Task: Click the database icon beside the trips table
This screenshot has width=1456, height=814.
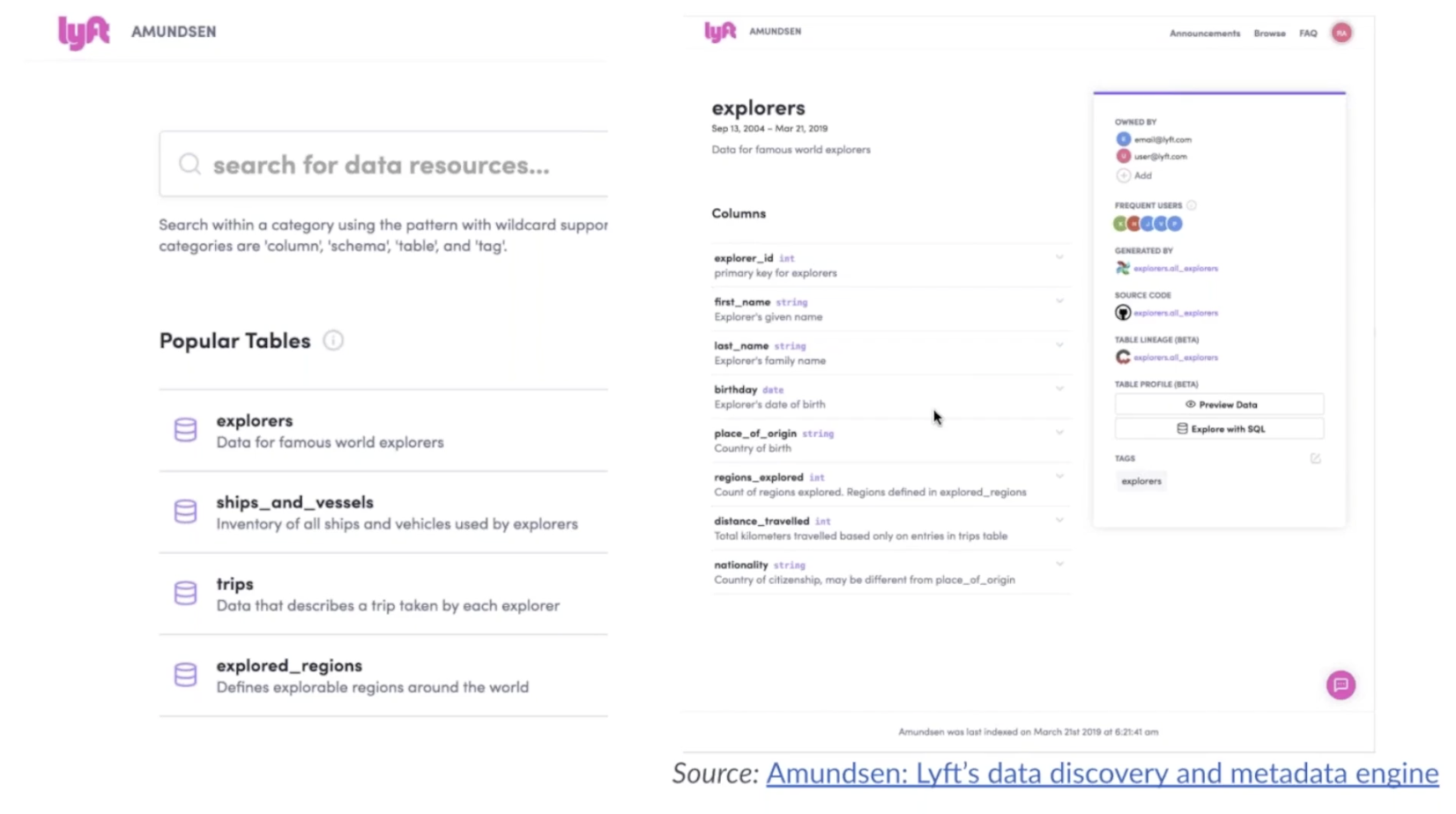Action: (x=185, y=594)
